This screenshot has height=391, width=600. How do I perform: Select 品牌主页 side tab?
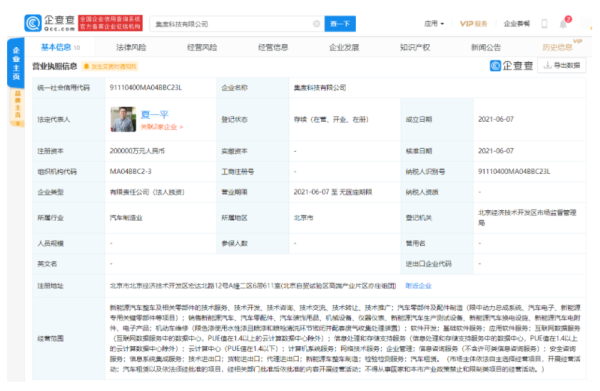[x=17, y=107]
